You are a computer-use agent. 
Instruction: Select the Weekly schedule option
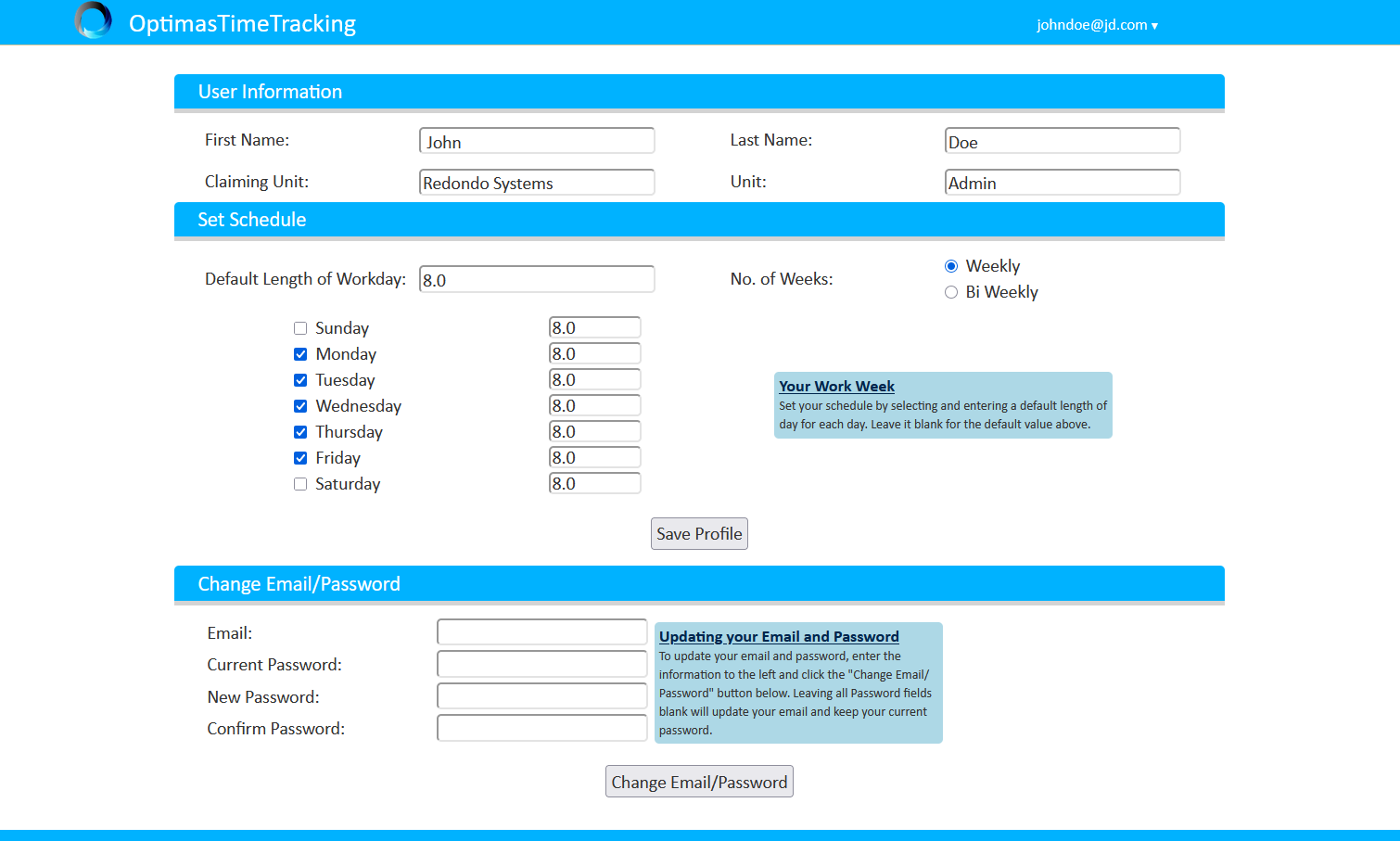point(951,265)
